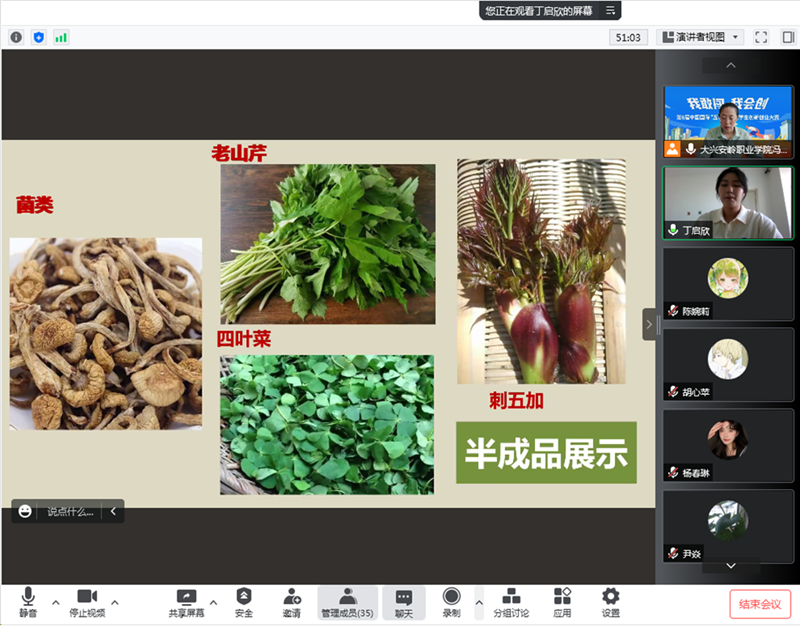
Task: Check network signal status icon
Action: pos(61,37)
